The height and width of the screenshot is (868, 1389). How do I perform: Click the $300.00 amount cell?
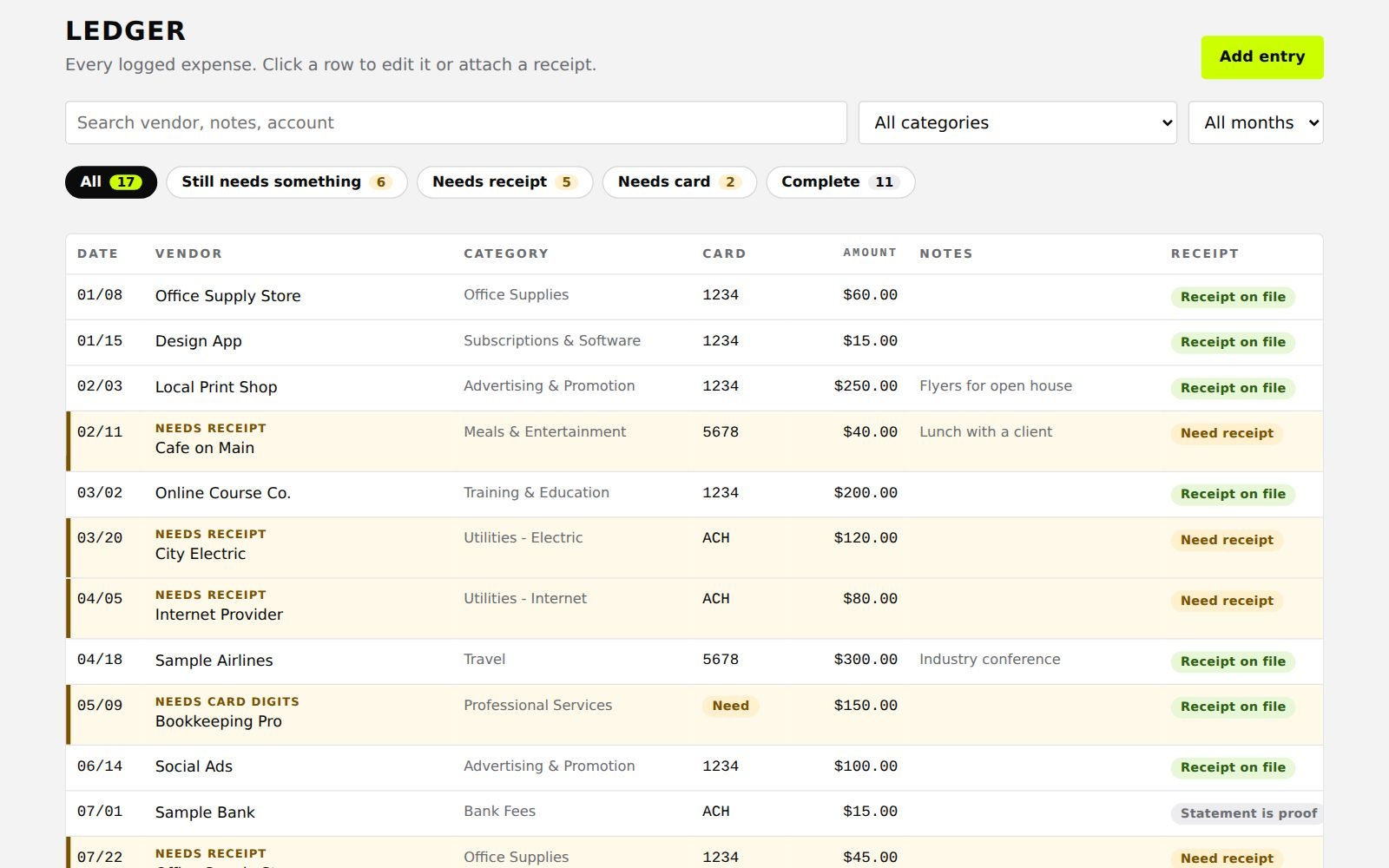pos(866,660)
